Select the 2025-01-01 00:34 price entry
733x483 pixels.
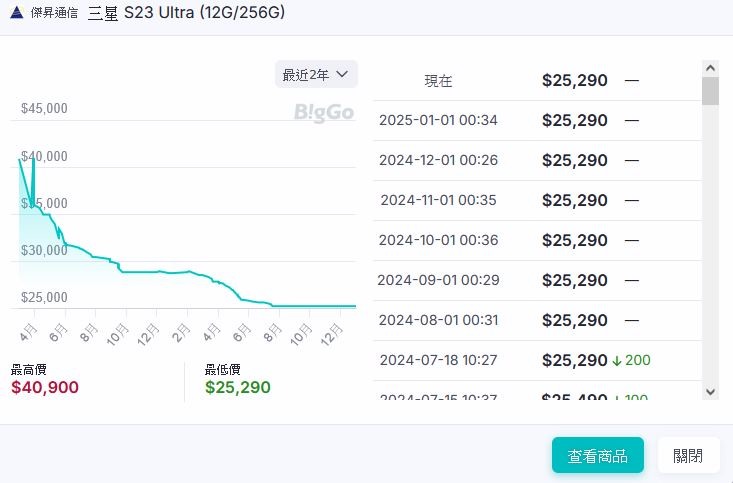pyautogui.click(x=537, y=121)
